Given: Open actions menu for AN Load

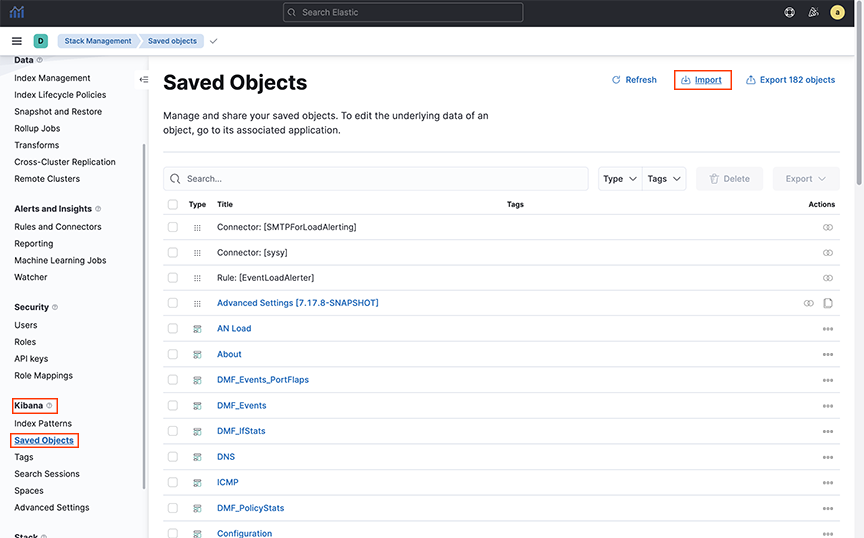Looking at the screenshot, I should click(x=828, y=329).
